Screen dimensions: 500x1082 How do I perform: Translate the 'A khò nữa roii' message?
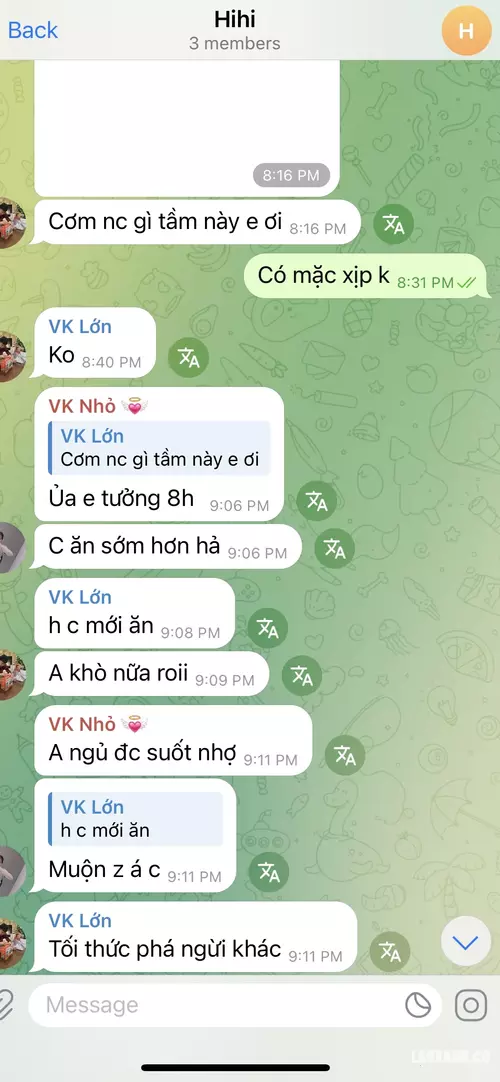302,676
